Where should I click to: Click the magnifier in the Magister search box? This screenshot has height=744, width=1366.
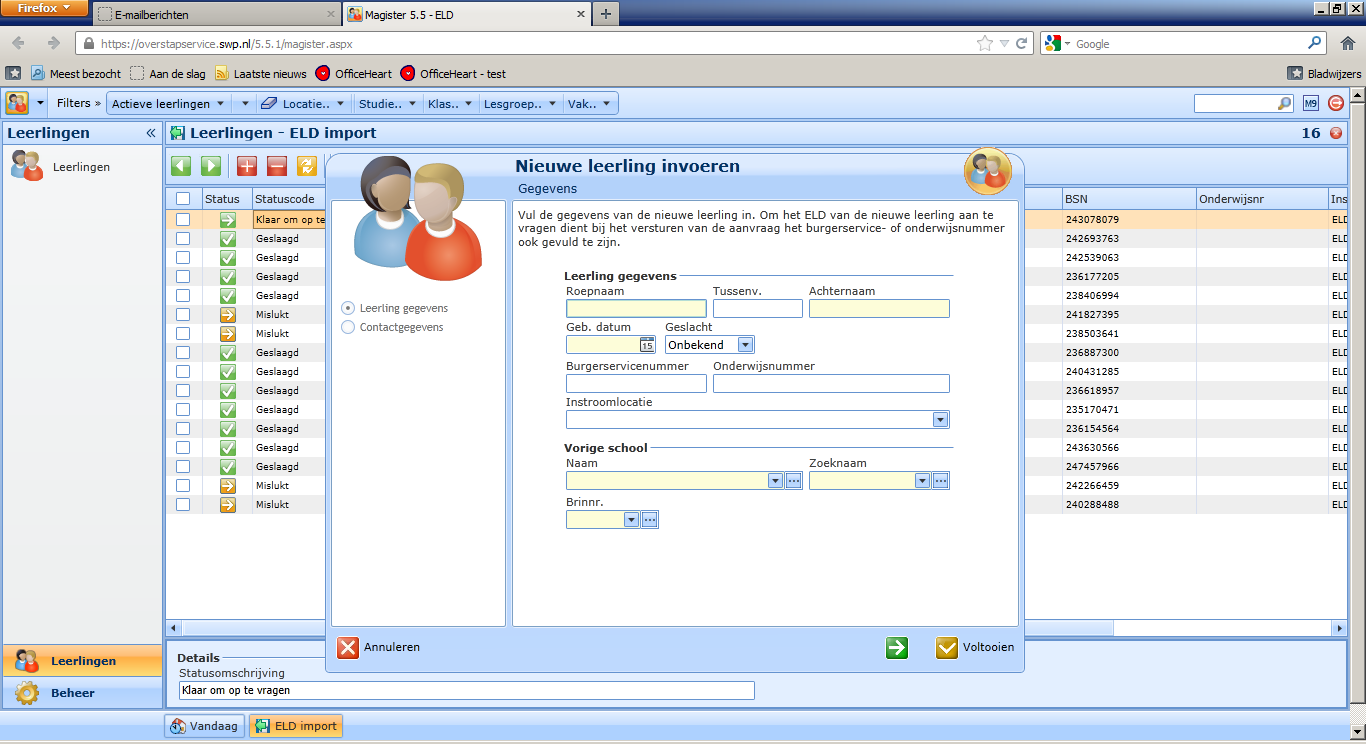1284,103
